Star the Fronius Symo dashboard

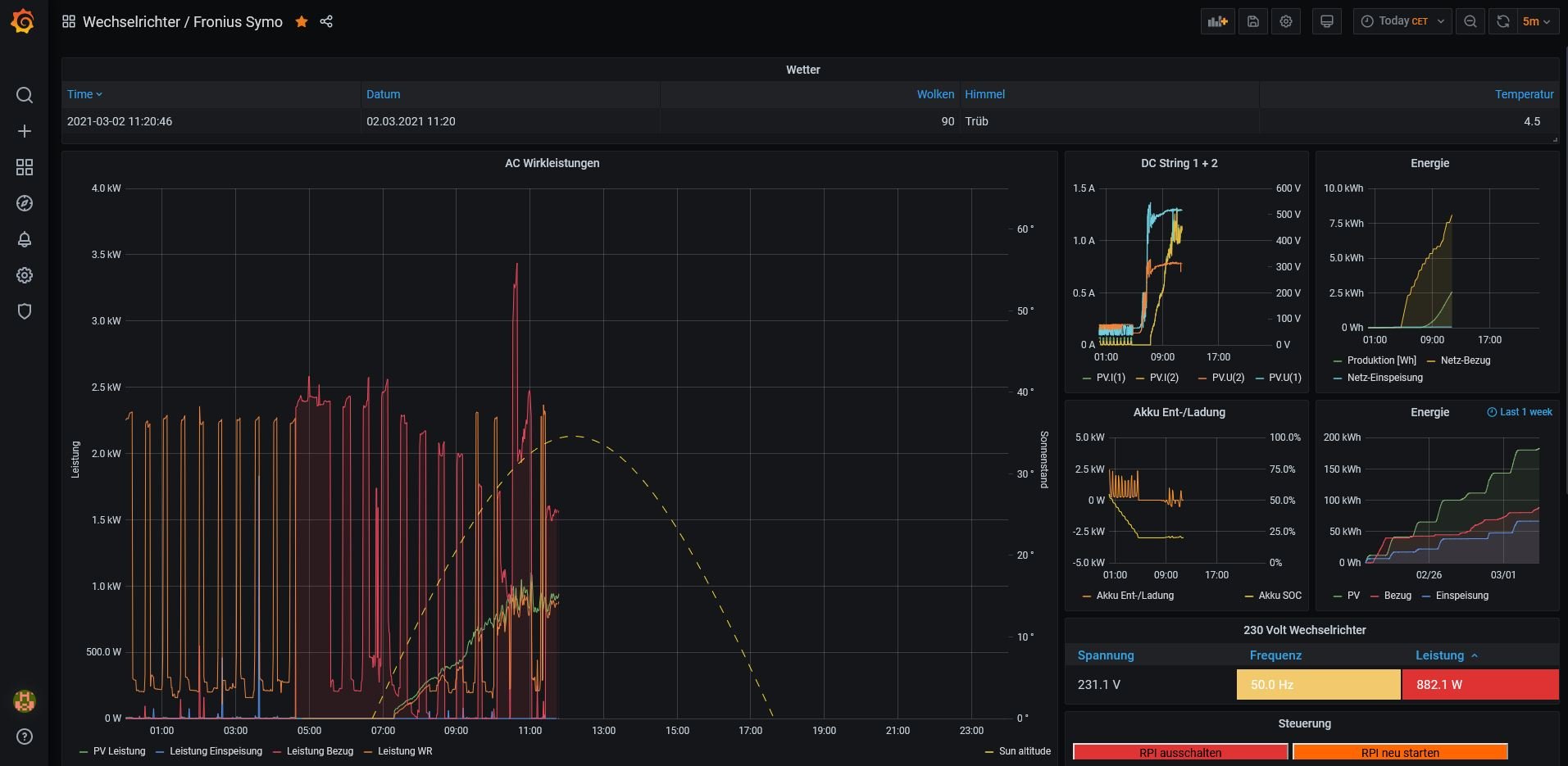[x=302, y=22]
